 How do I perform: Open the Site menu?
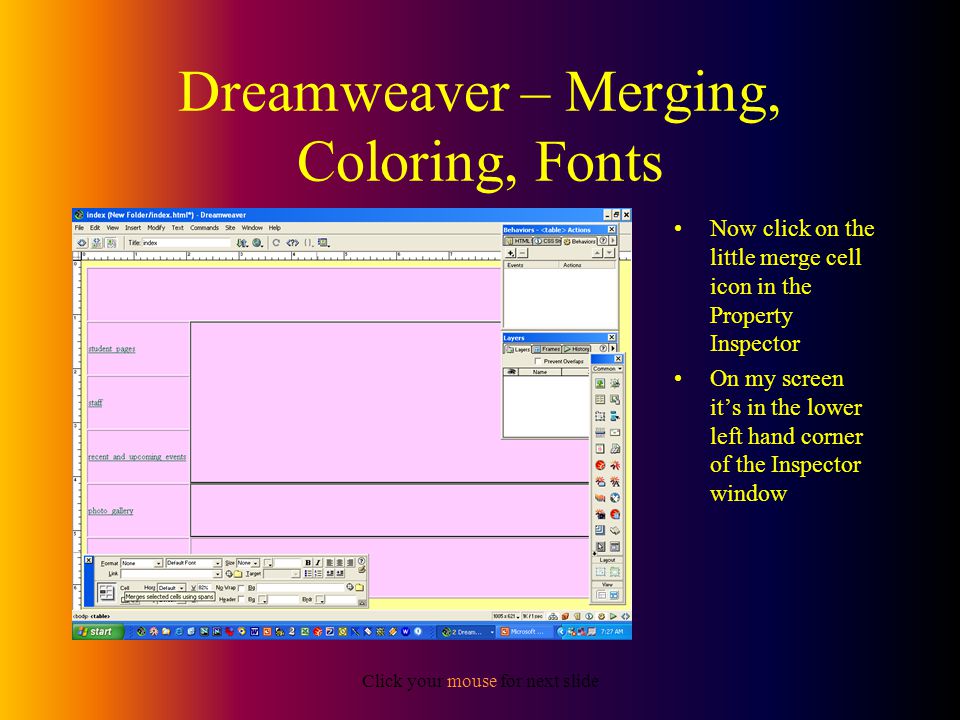[230, 228]
